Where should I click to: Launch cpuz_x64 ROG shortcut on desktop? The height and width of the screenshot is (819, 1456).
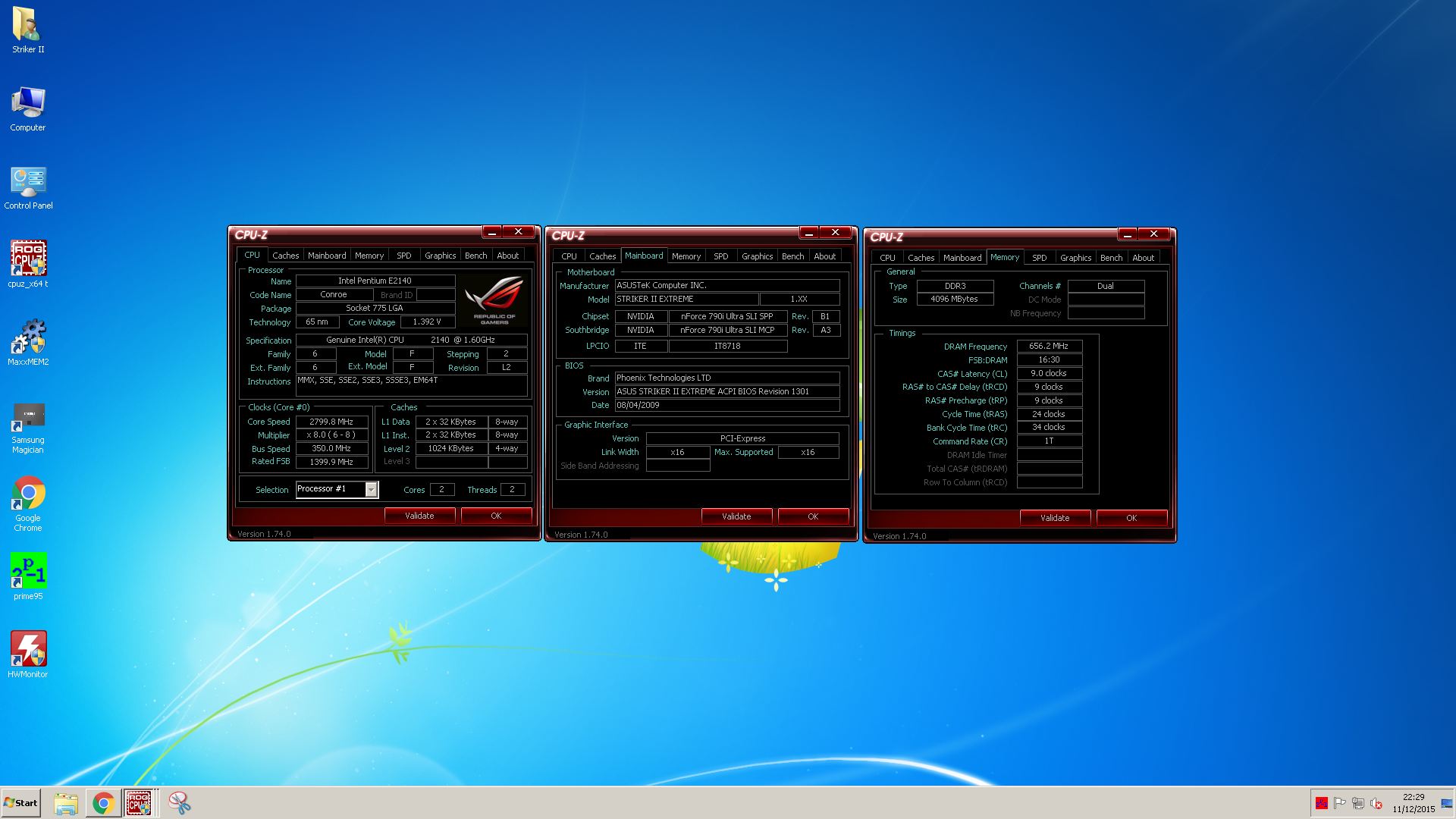pyautogui.click(x=28, y=265)
